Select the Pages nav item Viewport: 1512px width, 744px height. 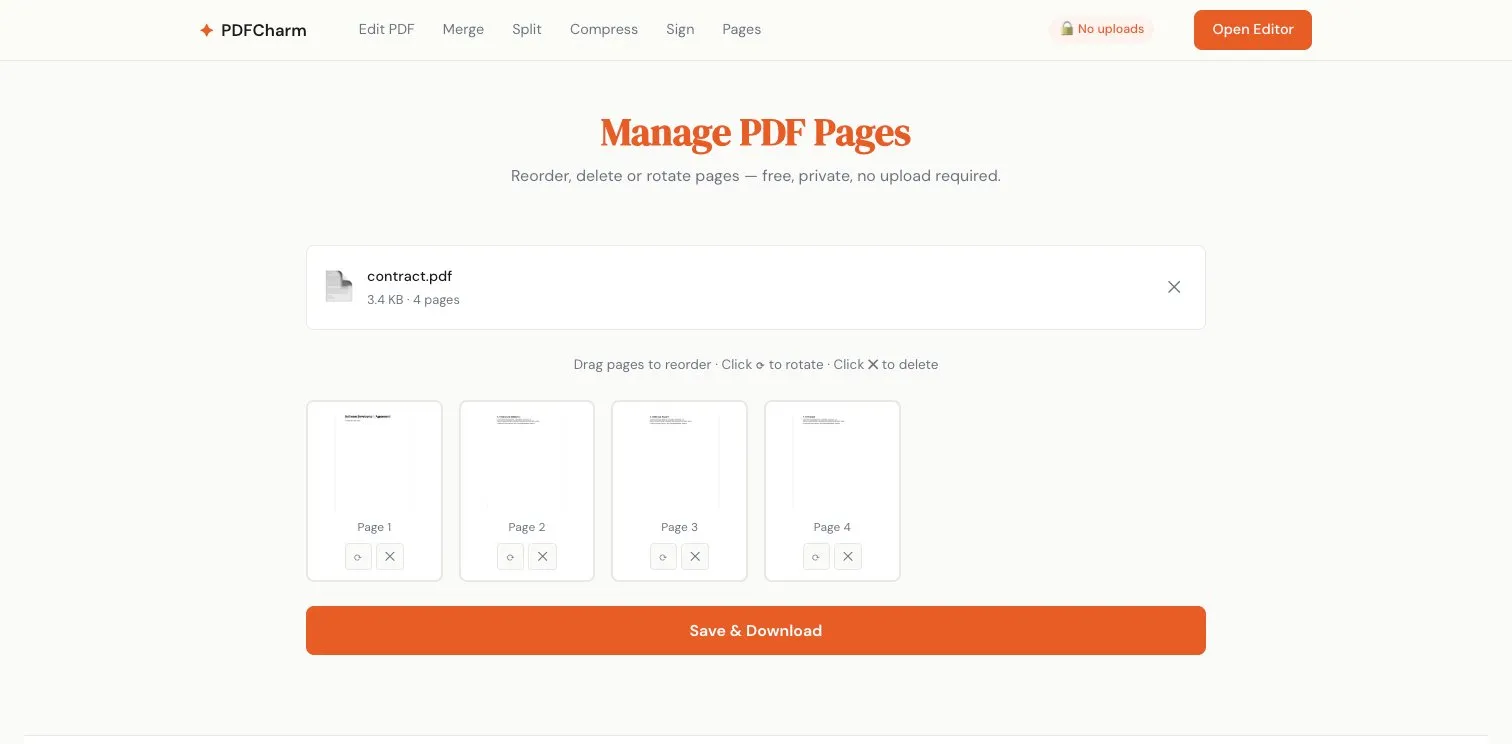[x=741, y=29]
